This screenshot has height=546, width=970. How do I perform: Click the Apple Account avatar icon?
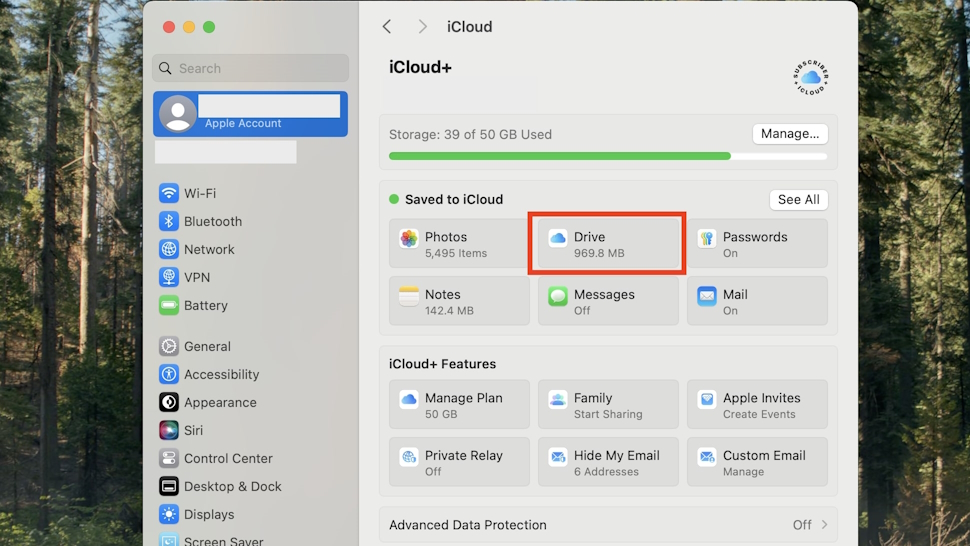click(178, 114)
